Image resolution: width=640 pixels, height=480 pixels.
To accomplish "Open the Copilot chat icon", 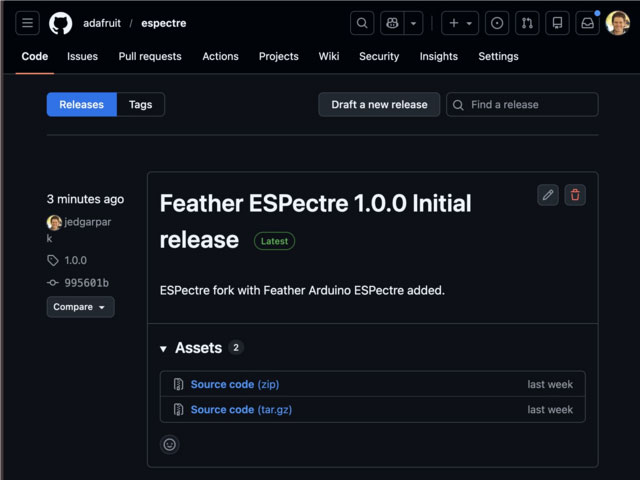I will tap(392, 23).
